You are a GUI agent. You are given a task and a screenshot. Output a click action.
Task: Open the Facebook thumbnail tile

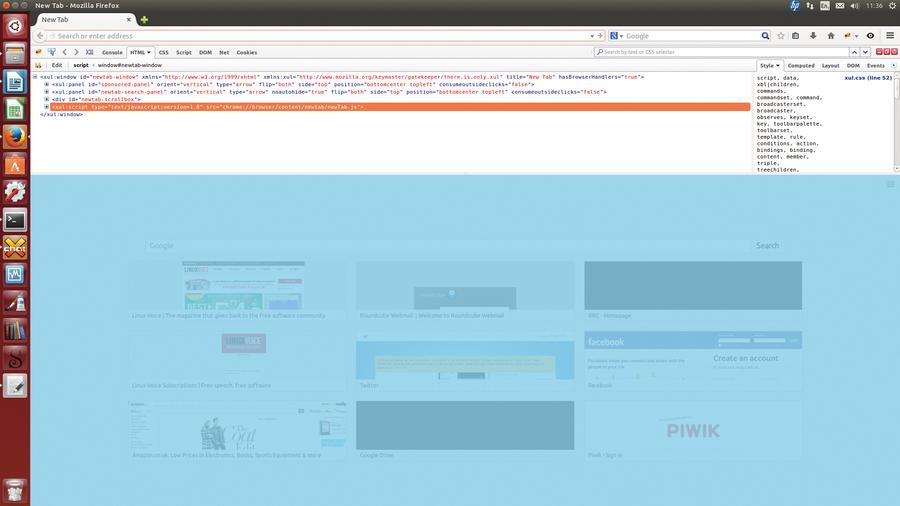pos(693,360)
